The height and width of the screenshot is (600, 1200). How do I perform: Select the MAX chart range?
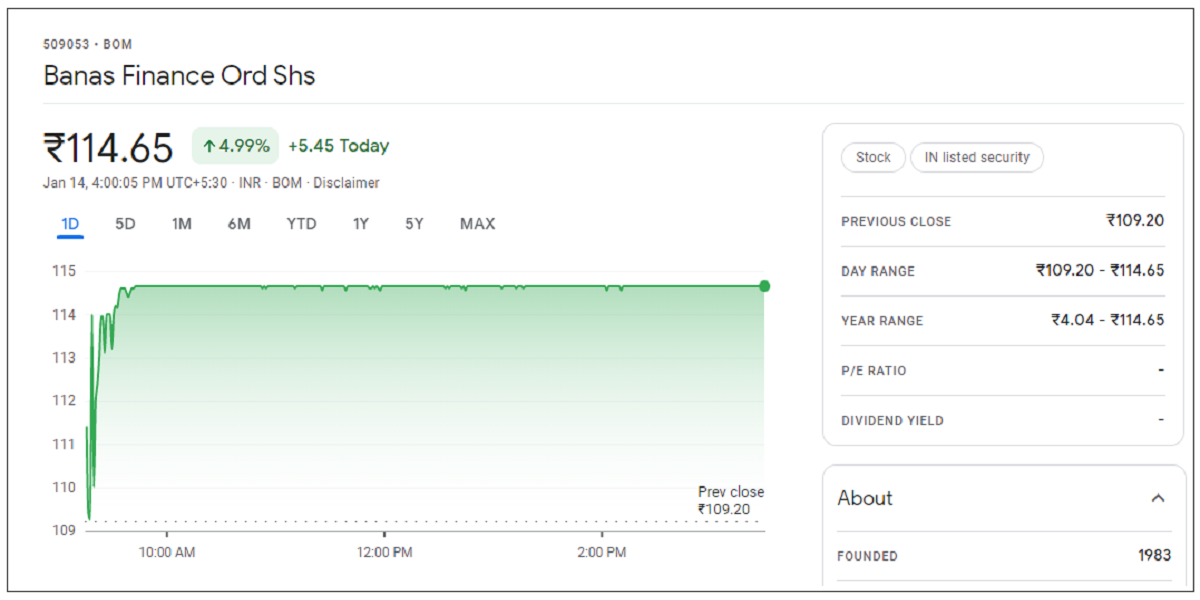click(477, 224)
